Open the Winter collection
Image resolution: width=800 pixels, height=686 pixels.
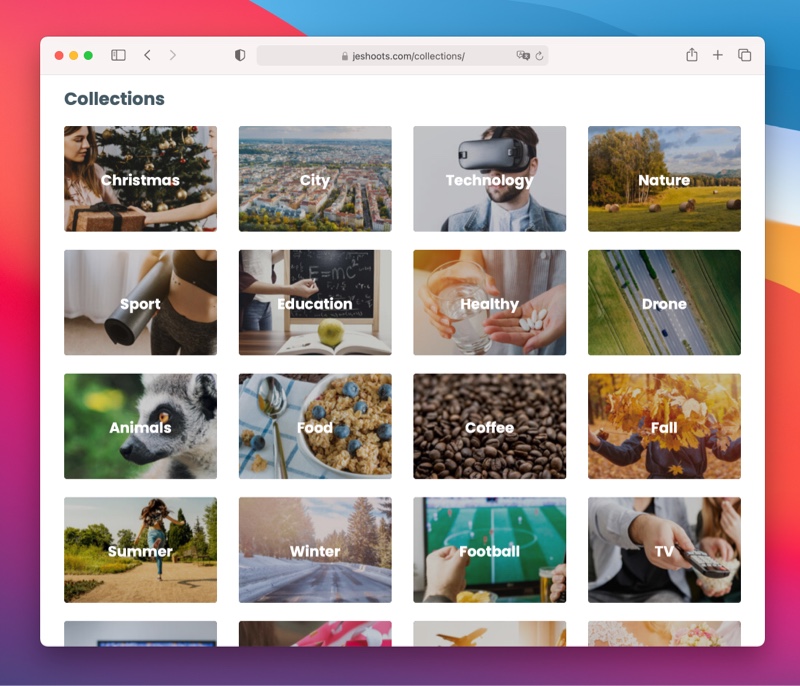pyautogui.click(x=315, y=550)
